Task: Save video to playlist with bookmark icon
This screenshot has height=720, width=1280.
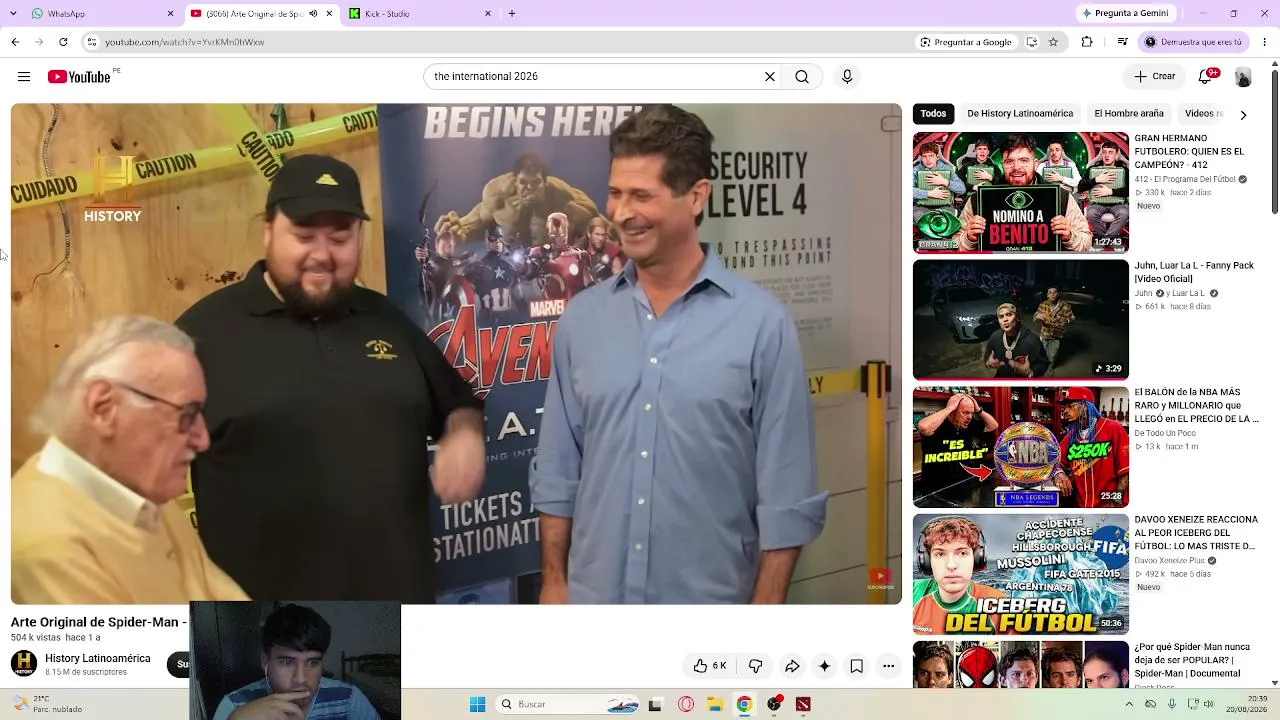Action: 857,666
